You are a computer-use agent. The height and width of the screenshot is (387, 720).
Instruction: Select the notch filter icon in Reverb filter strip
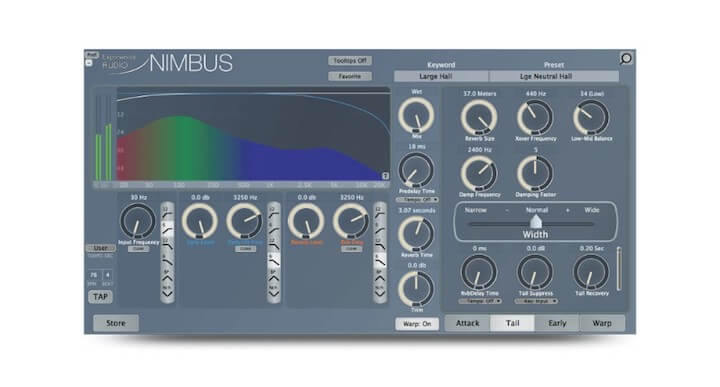pos(380,292)
